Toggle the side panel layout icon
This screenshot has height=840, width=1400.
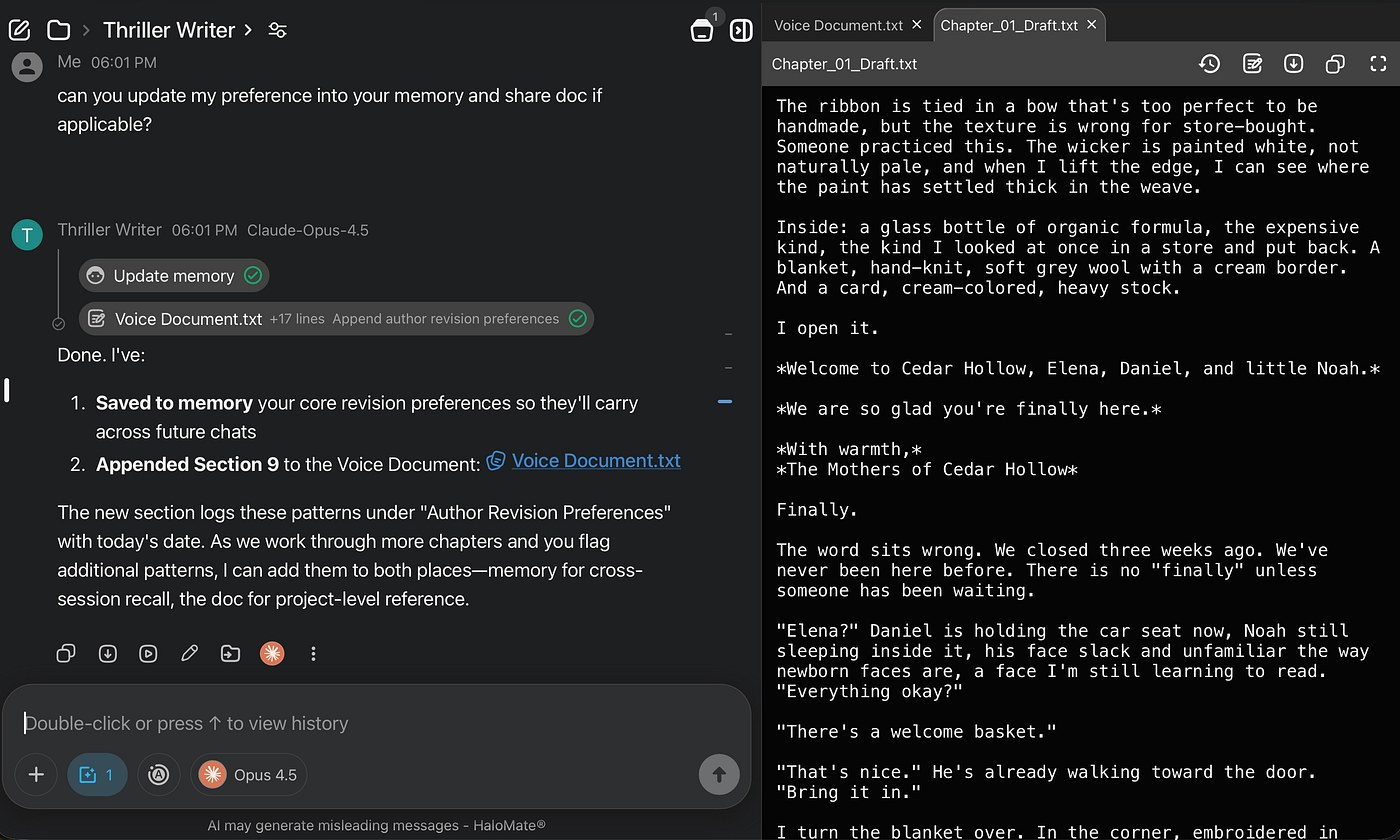[741, 30]
